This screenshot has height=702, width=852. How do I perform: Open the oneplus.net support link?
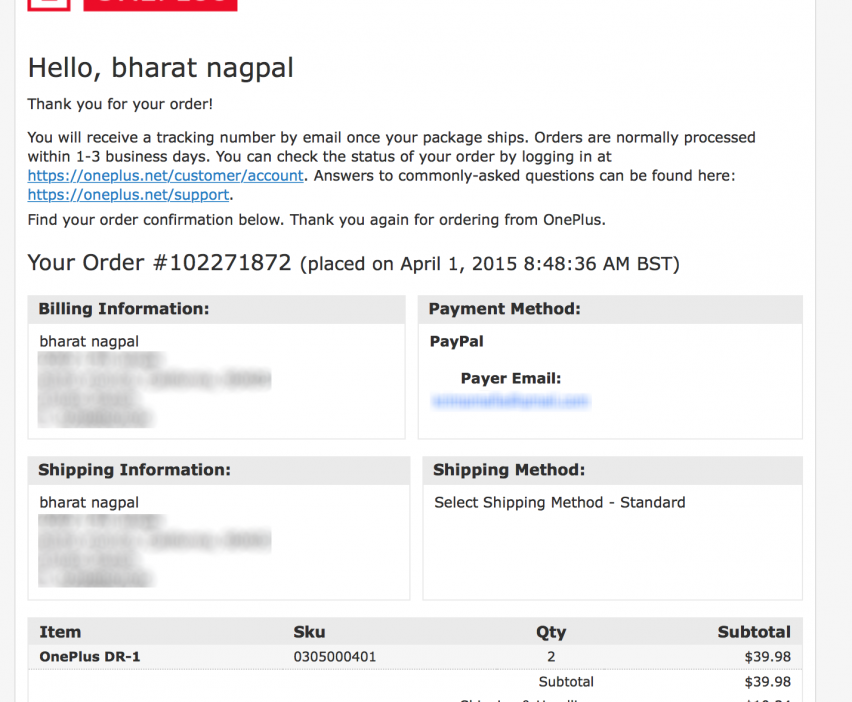click(128, 195)
